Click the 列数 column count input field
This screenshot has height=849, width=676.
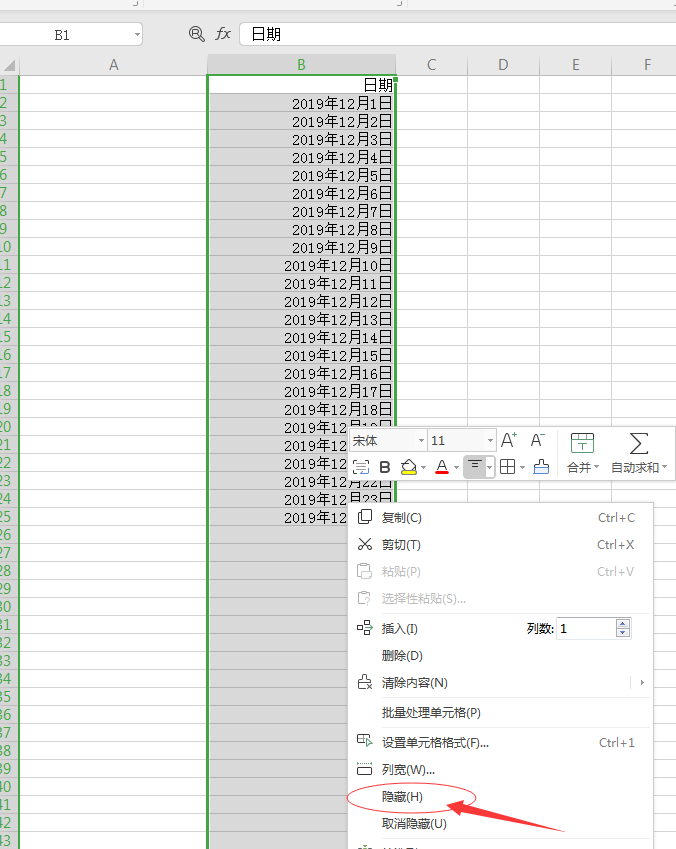tap(586, 628)
